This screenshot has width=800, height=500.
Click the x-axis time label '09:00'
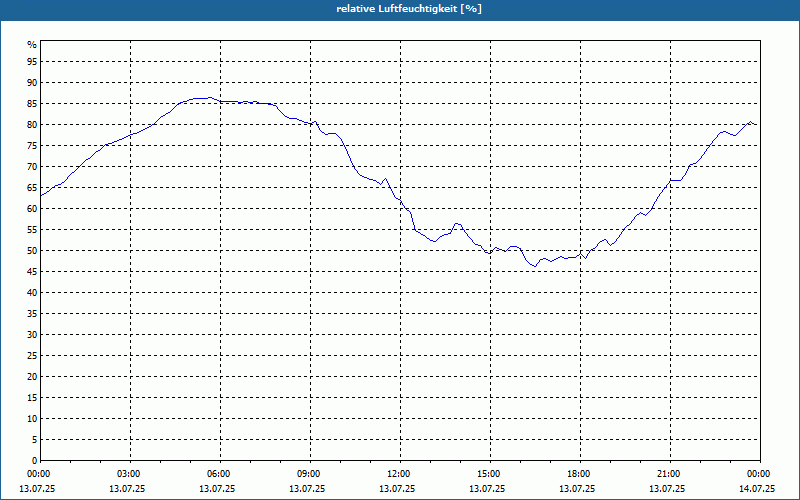point(310,474)
